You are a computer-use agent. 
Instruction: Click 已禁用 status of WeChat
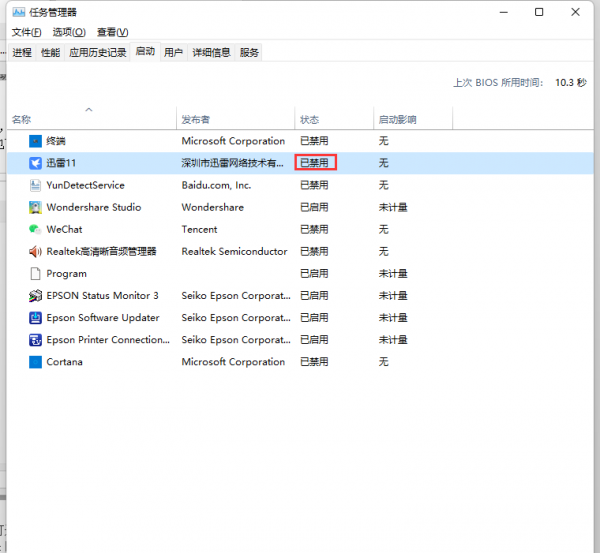[x=314, y=230]
